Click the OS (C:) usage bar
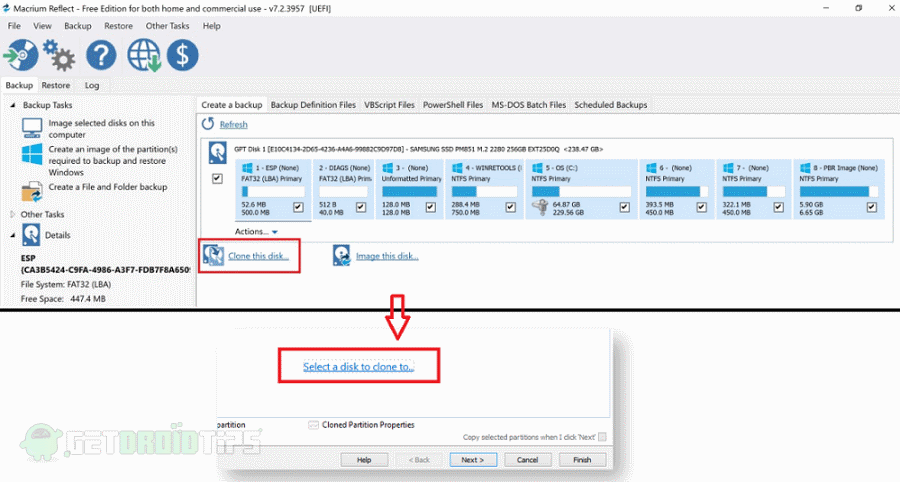The image size is (900, 482). tap(581, 192)
